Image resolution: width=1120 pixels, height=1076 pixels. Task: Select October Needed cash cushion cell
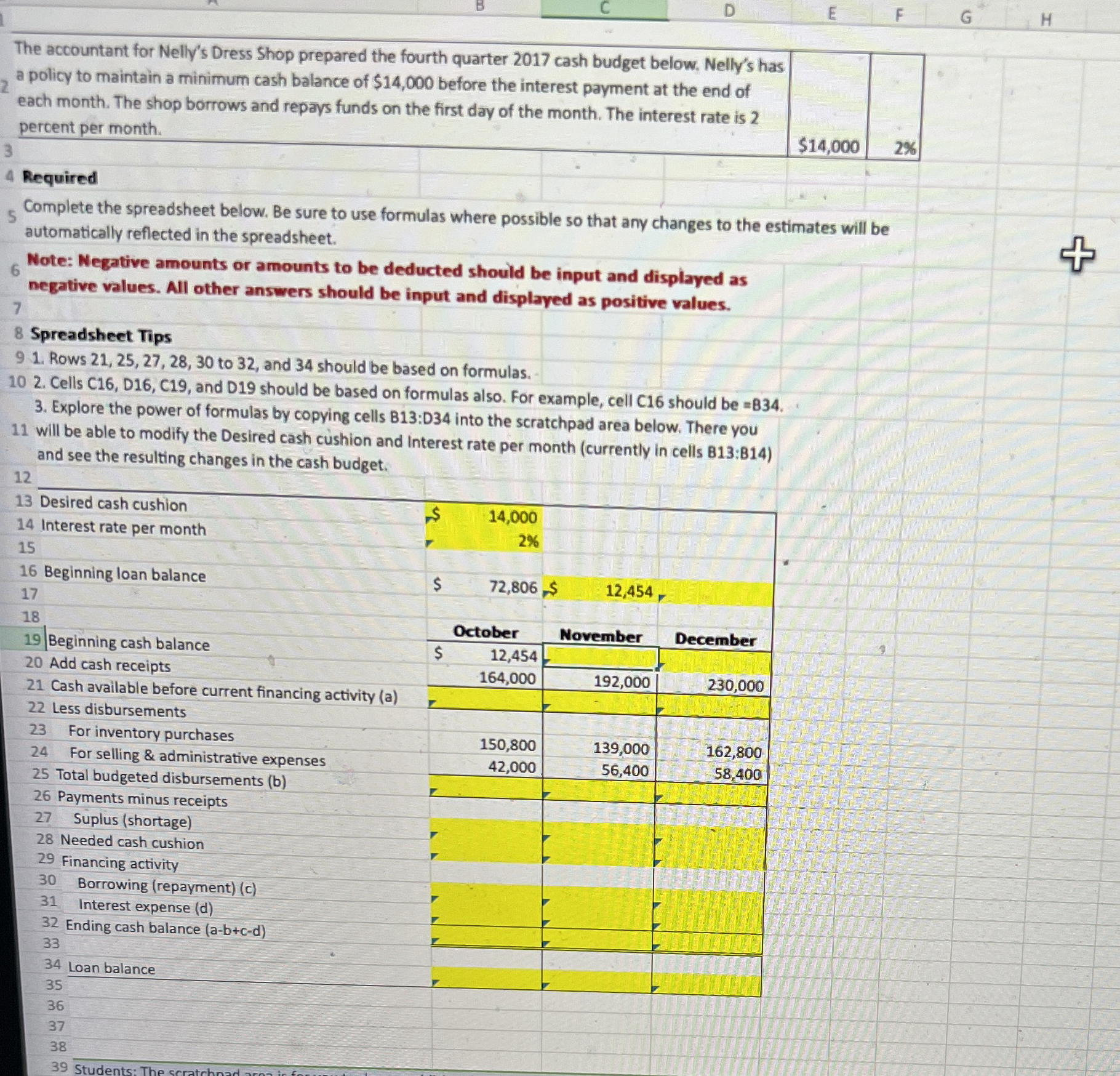click(x=486, y=853)
